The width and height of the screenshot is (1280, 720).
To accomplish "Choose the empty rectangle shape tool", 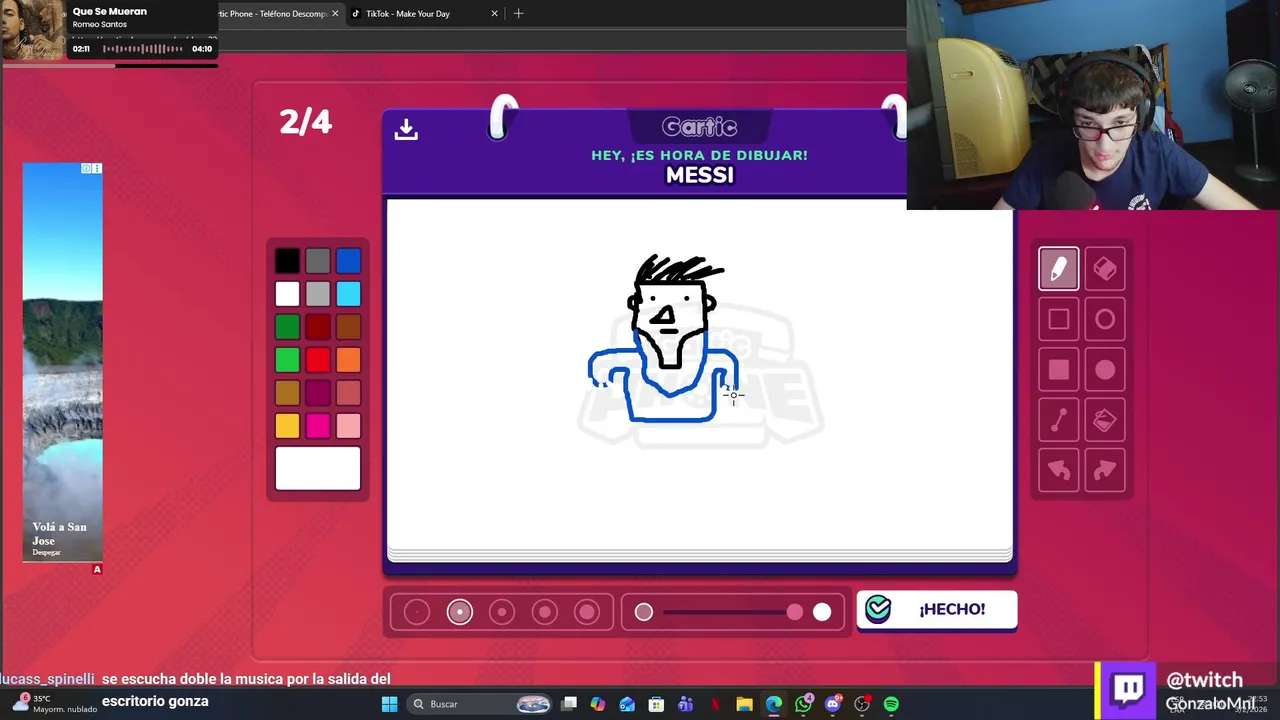I will point(1058,319).
